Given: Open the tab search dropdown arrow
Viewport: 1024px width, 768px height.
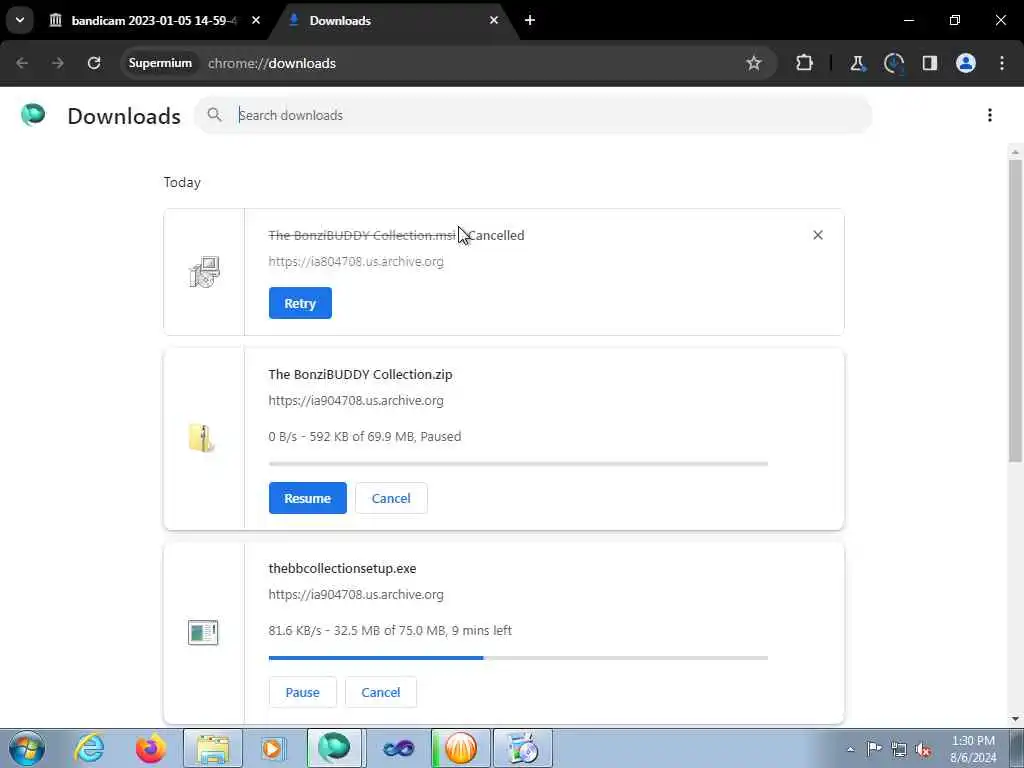Looking at the screenshot, I should [20, 20].
